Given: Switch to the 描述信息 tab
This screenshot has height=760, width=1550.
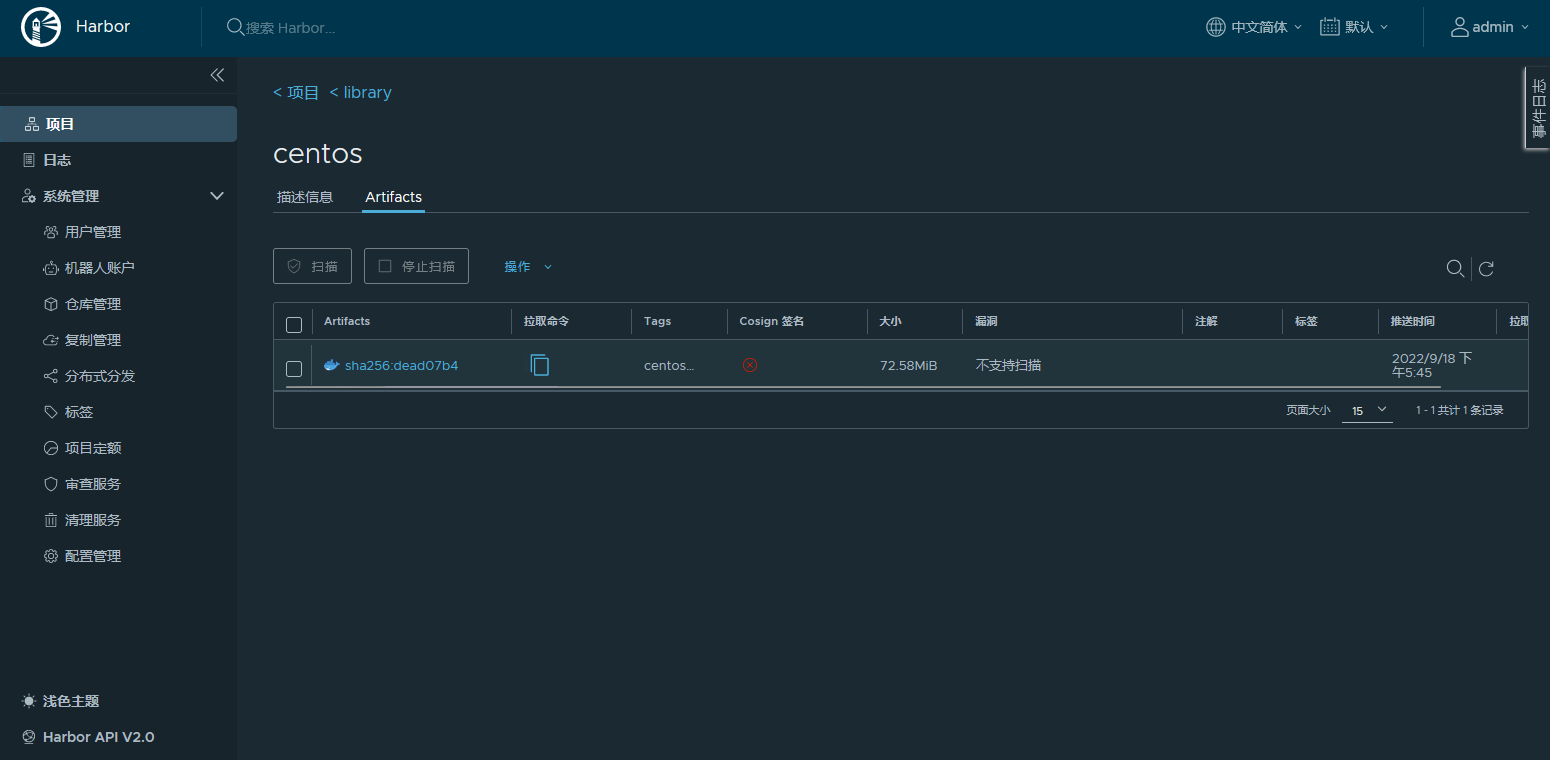Looking at the screenshot, I should click(x=305, y=197).
